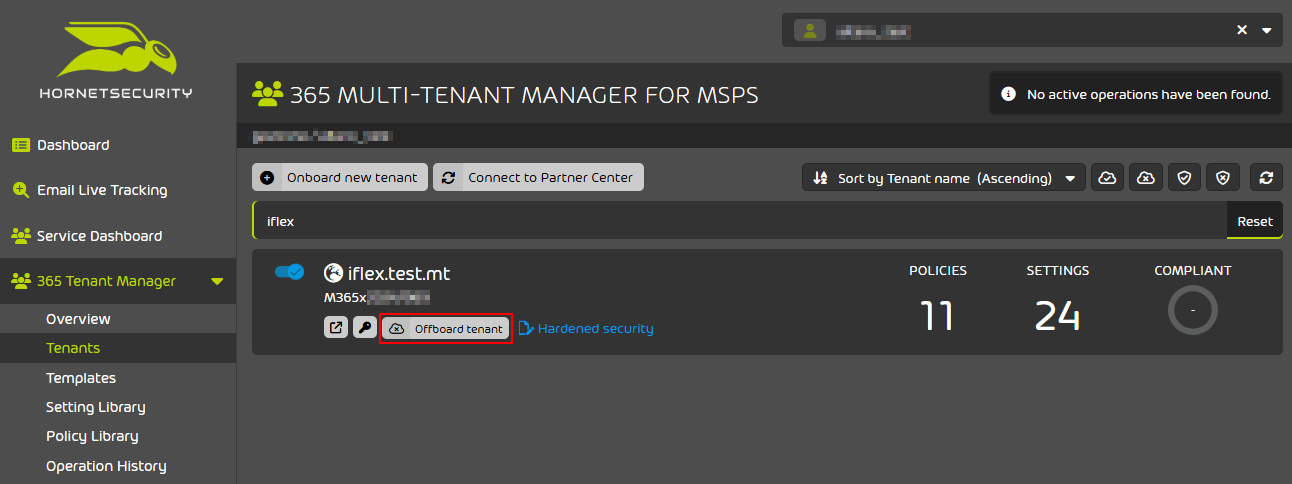Refresh the tenant list
Image resolution: width=1292 pixels, height=484 pixels.
point(1266,177)
